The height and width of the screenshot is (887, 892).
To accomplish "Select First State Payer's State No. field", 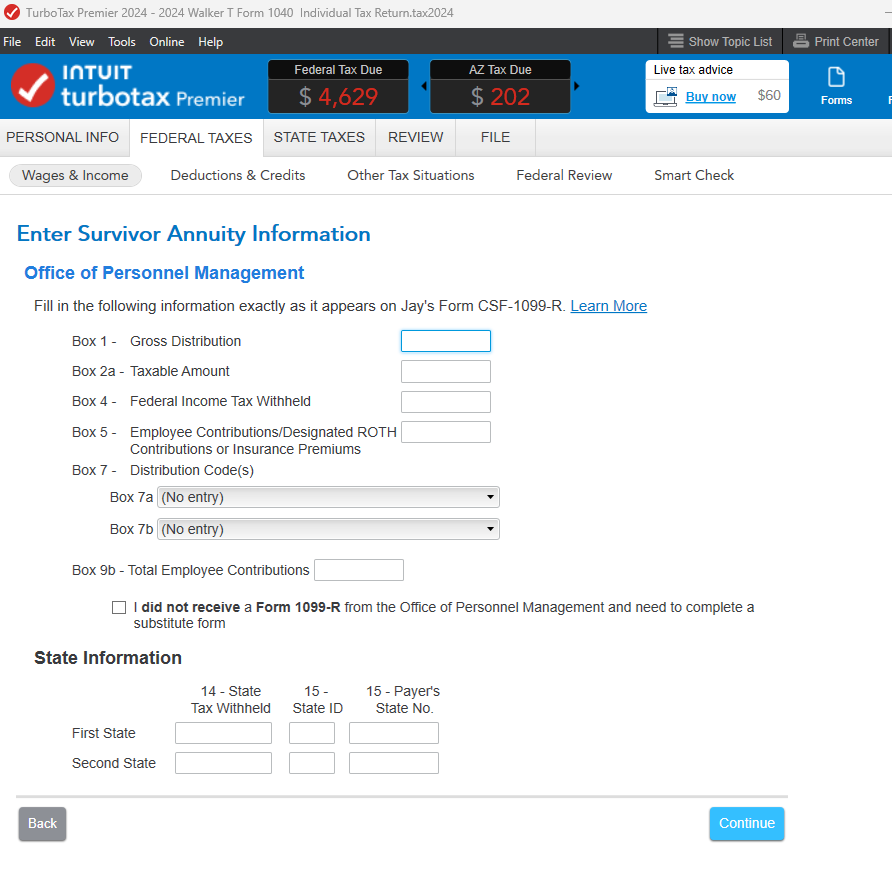I will point(394,733).
